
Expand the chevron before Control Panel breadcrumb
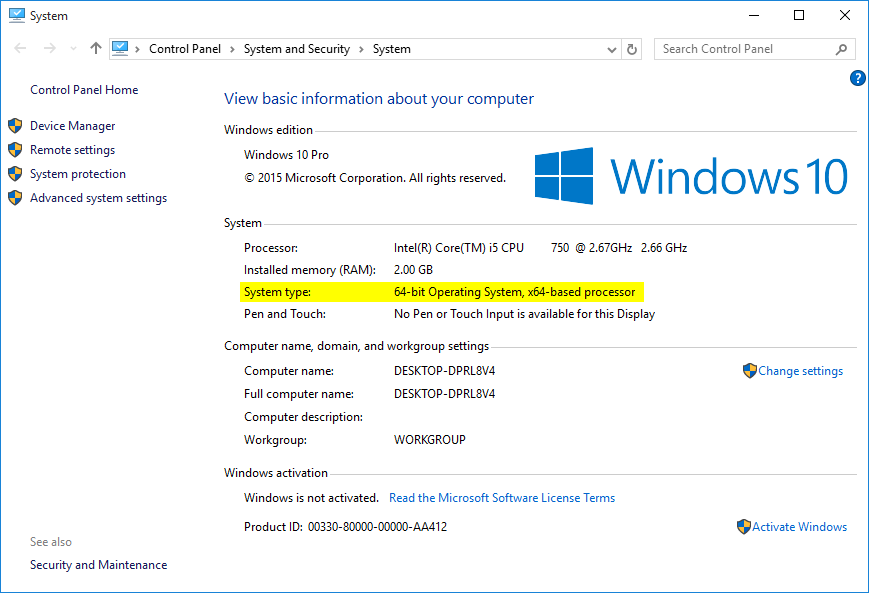(x=137, y=49)
